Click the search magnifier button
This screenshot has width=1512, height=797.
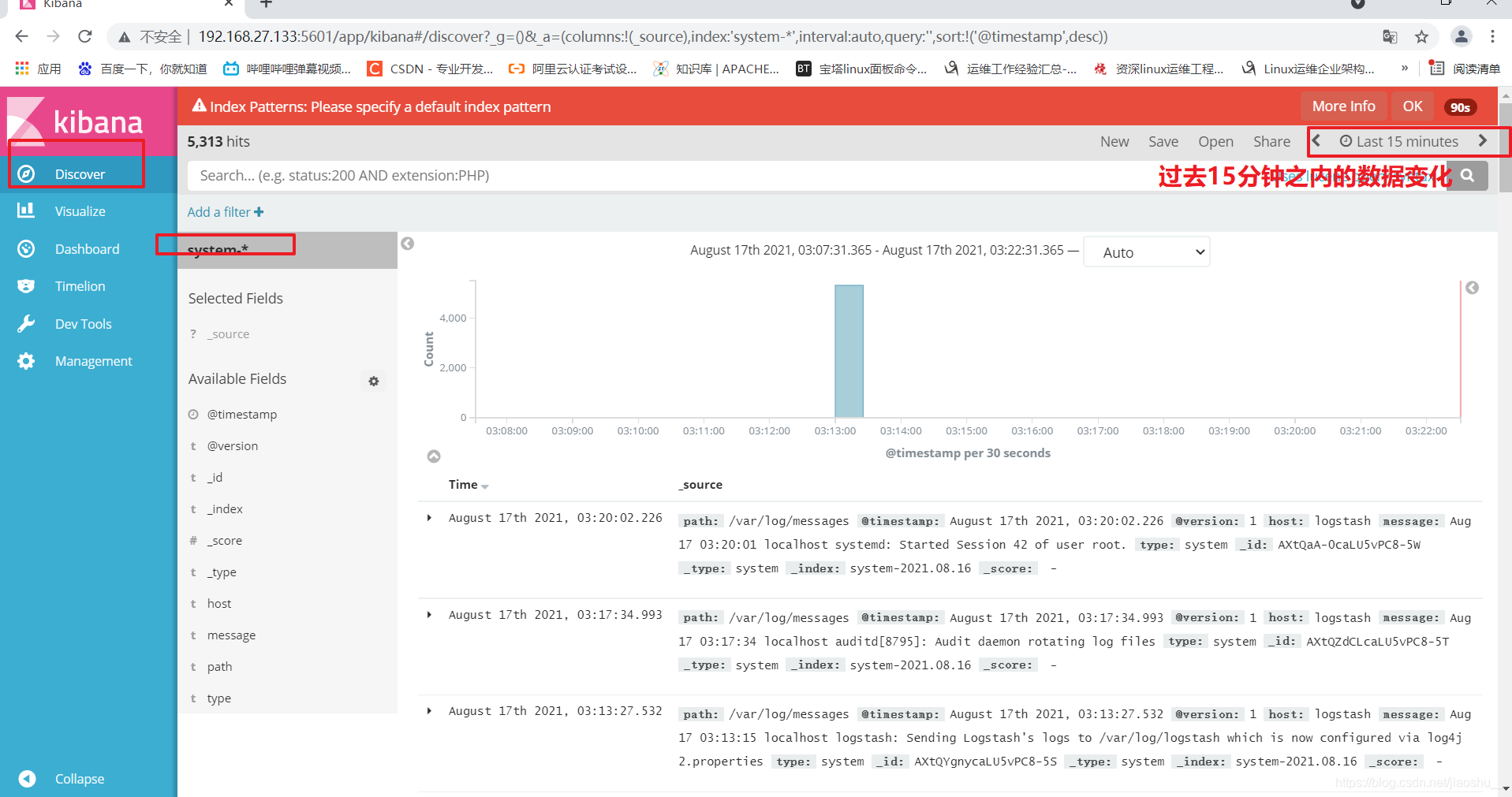[x=1467, y=176]
